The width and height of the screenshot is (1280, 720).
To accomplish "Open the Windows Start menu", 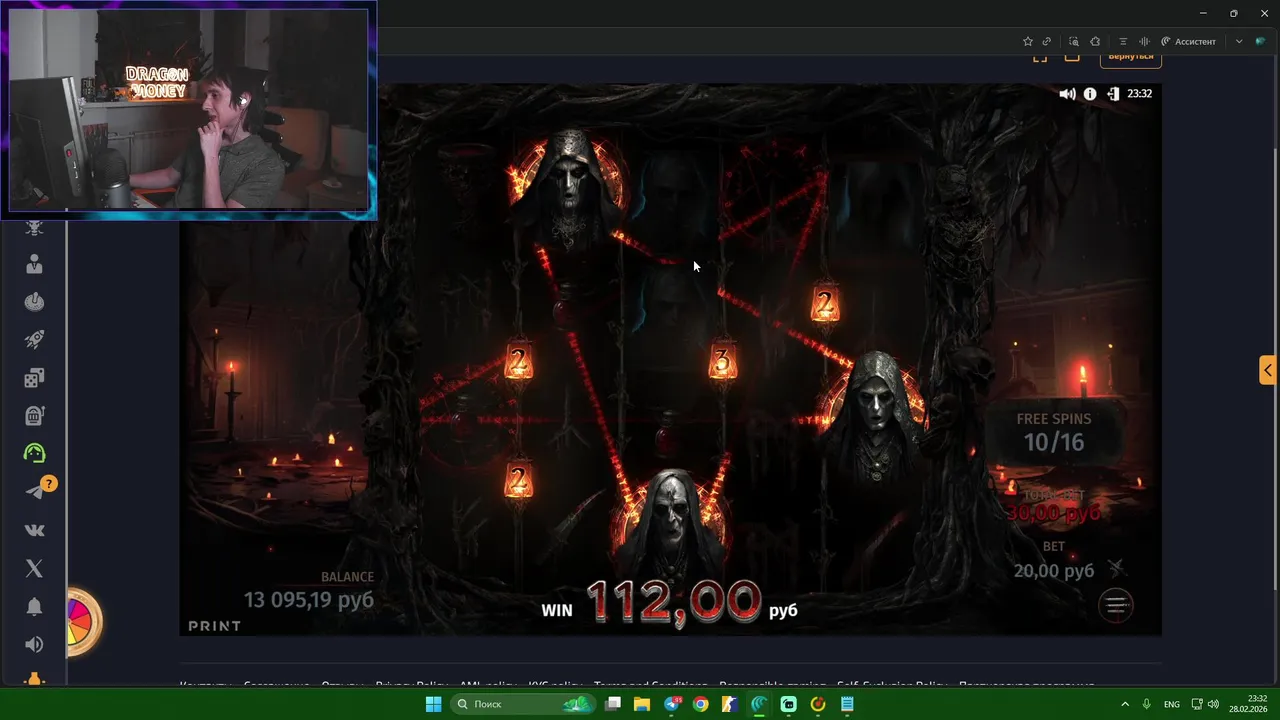I will click(x=433, y=704).
